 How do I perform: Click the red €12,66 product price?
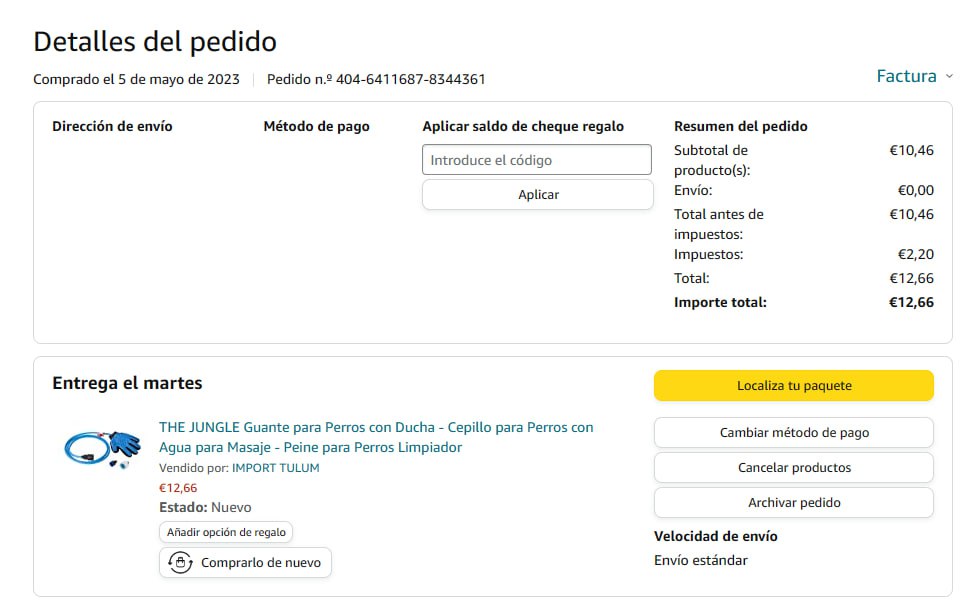pos(178,488)
